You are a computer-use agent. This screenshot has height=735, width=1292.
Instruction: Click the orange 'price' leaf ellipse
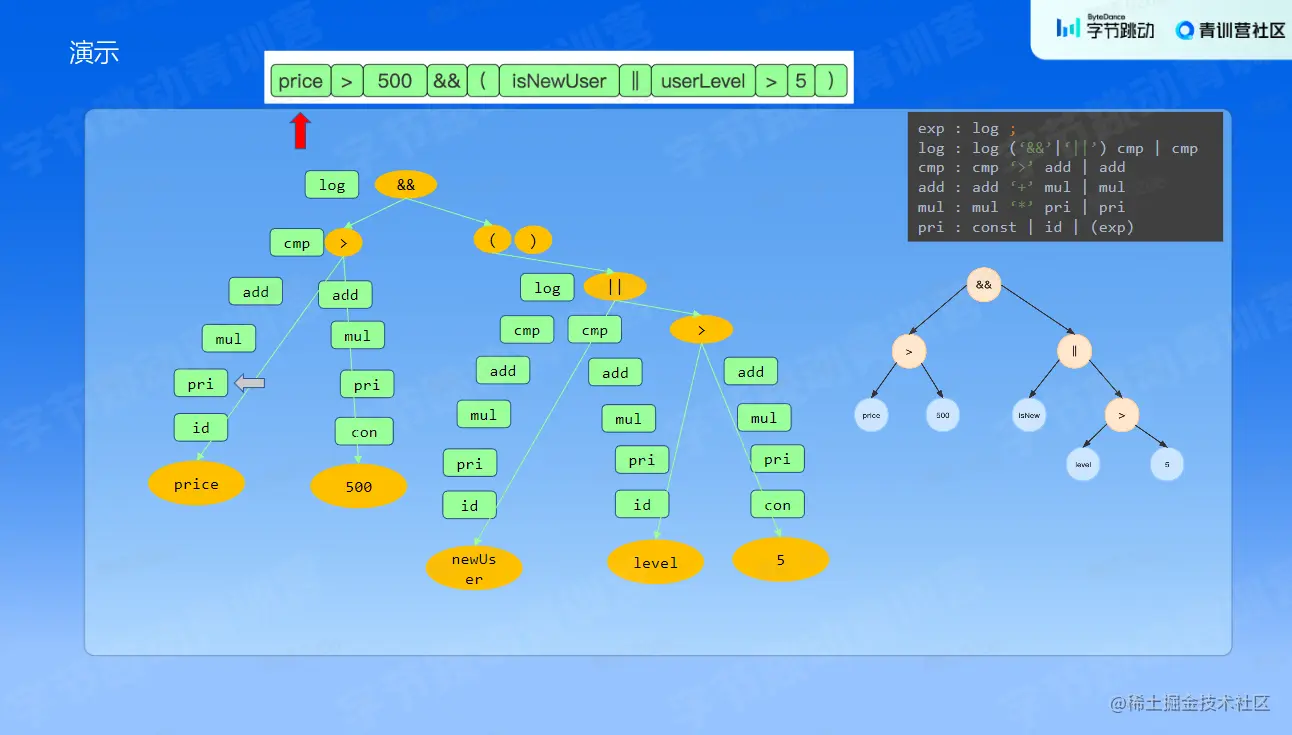point(196,484)
